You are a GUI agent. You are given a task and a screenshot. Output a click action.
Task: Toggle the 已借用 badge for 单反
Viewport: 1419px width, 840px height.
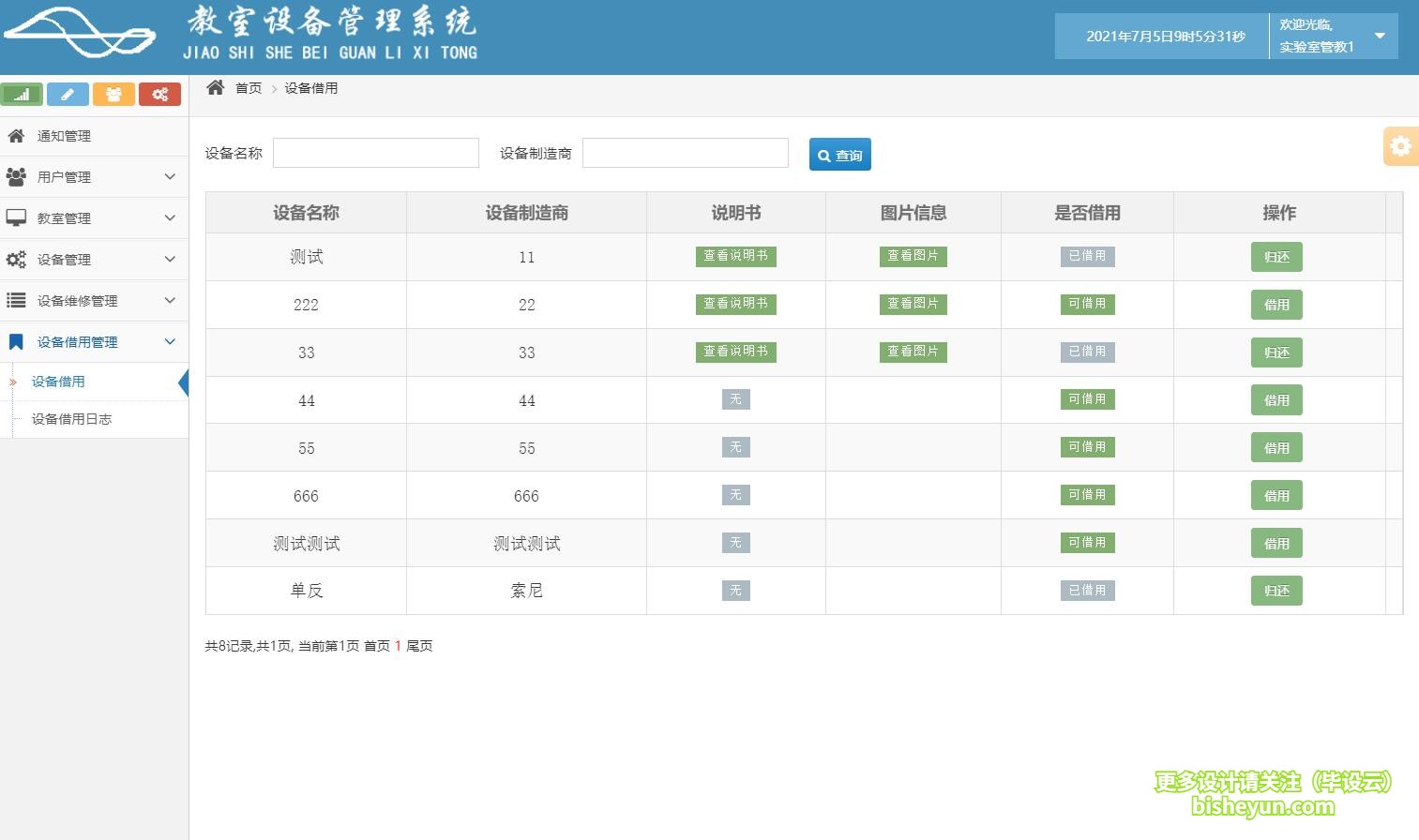[x=1087, y=590]
